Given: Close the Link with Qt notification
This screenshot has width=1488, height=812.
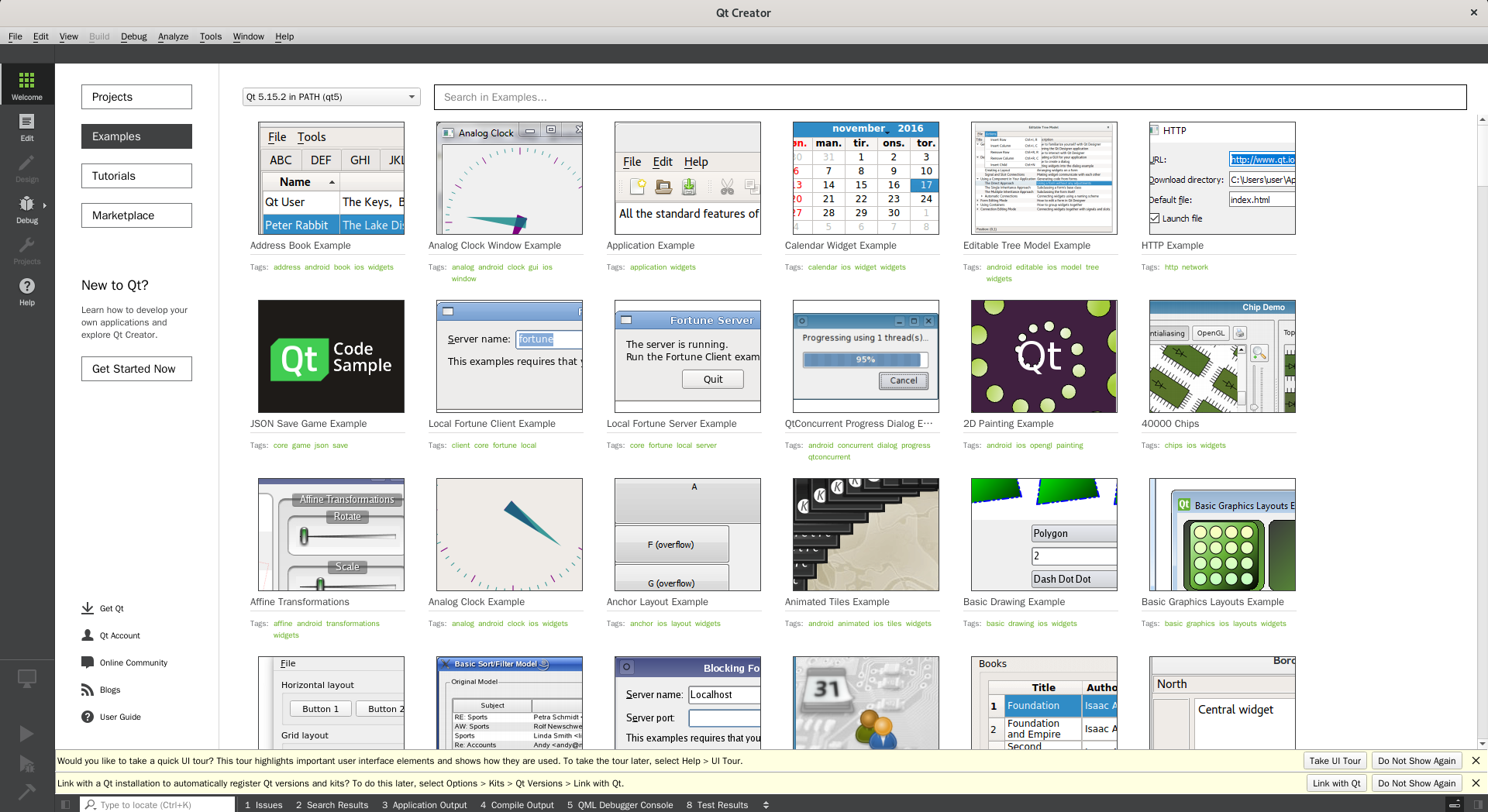Looking at the screenshot, I should tap(1476, 783).
